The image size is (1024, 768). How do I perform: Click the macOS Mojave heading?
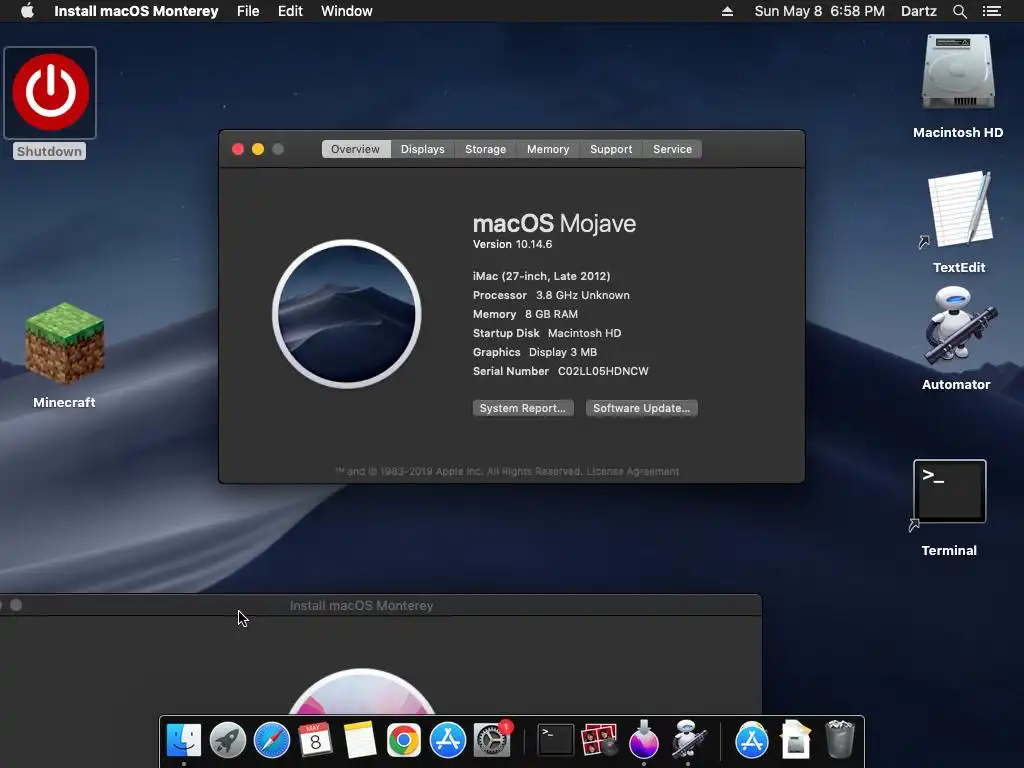pos(554,223)
